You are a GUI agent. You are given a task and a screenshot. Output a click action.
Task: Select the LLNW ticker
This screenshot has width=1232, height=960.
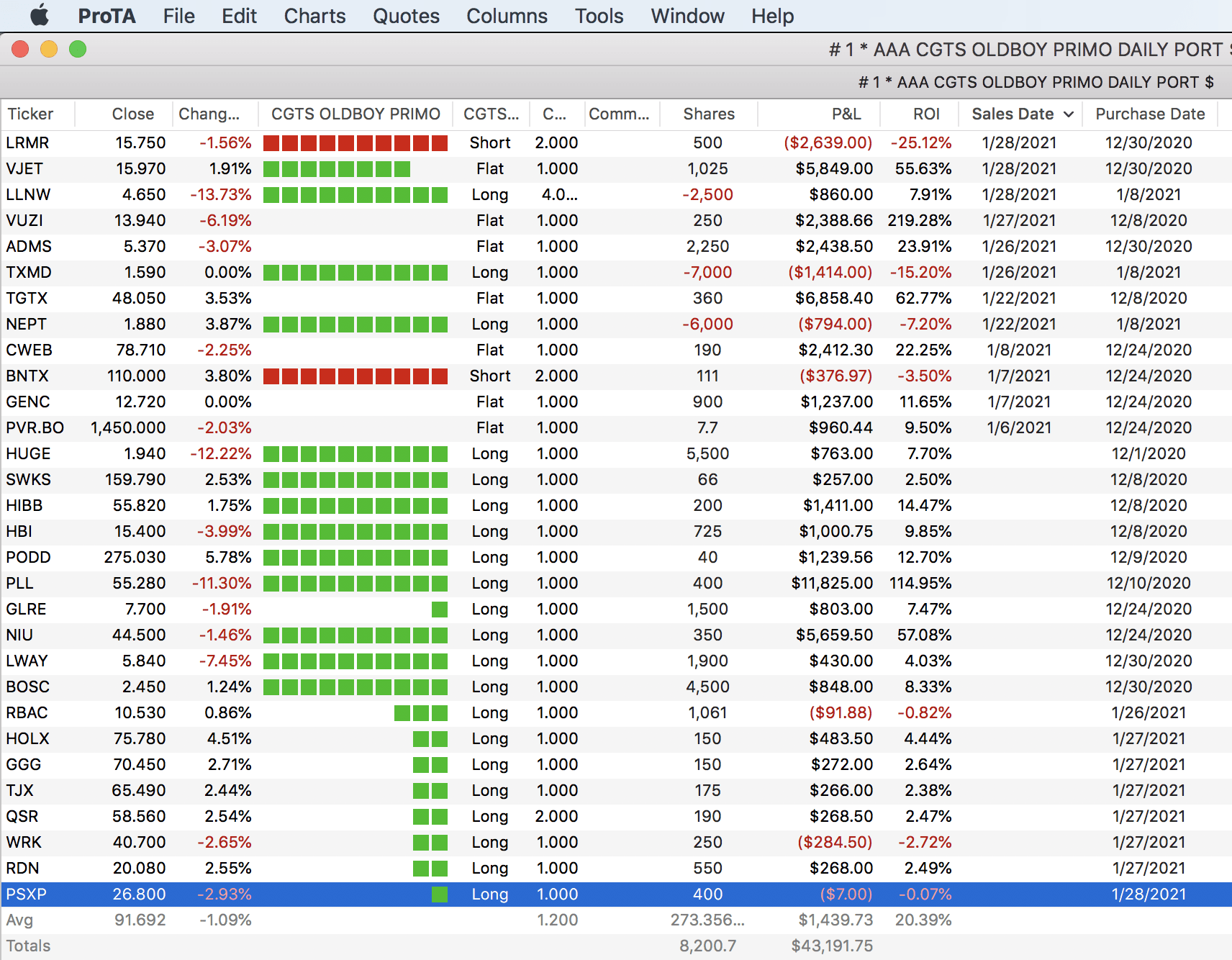28,194
